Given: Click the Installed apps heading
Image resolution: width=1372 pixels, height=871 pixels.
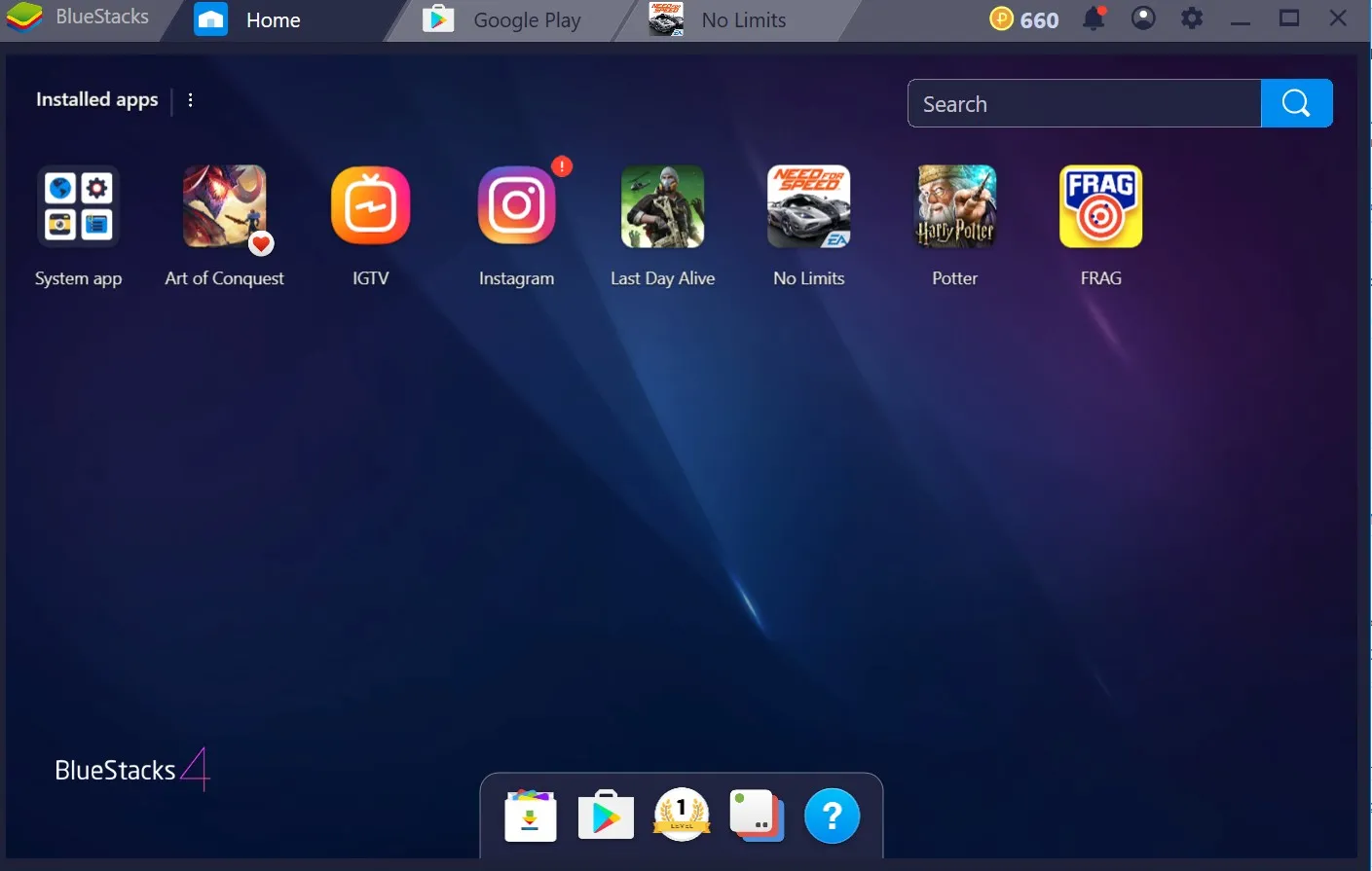Looking at the screenshot, I should pos(96,99).
